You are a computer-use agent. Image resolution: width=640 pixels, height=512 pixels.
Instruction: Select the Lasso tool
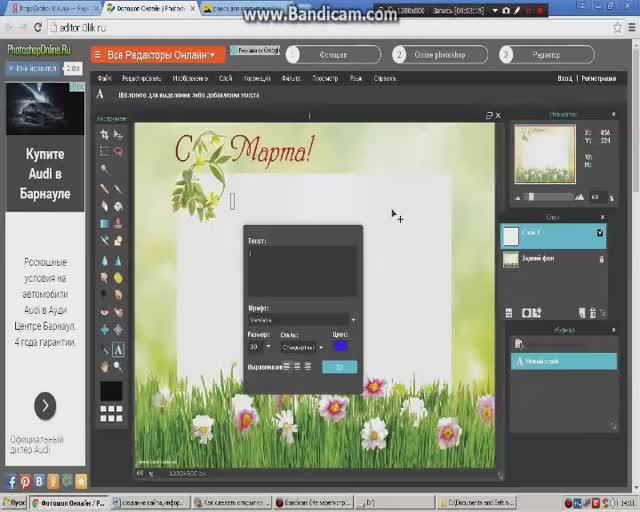(118, 151)
